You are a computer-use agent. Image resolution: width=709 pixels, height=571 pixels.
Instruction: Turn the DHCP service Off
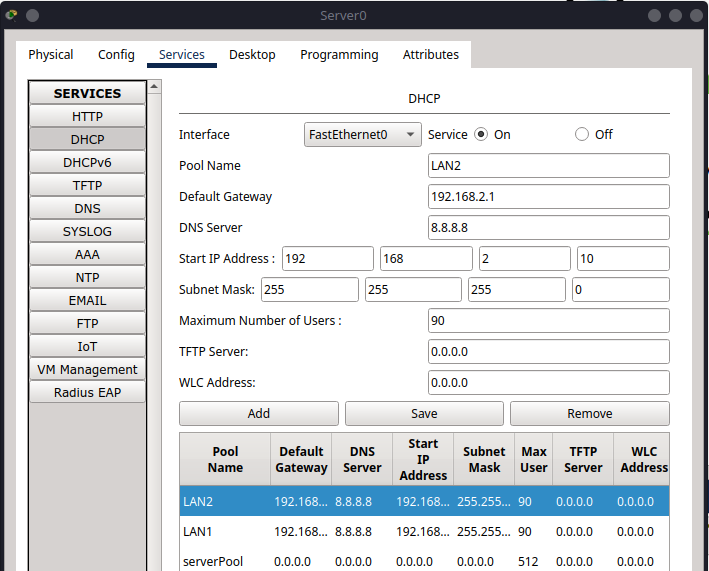[582, 134]
